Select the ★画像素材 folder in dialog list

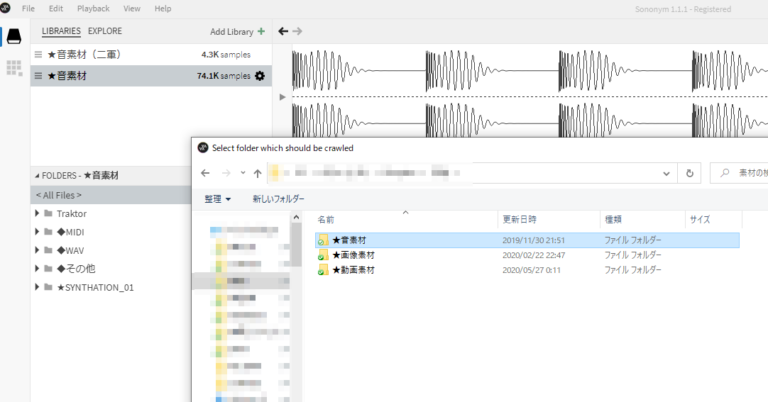click(527, 255)
